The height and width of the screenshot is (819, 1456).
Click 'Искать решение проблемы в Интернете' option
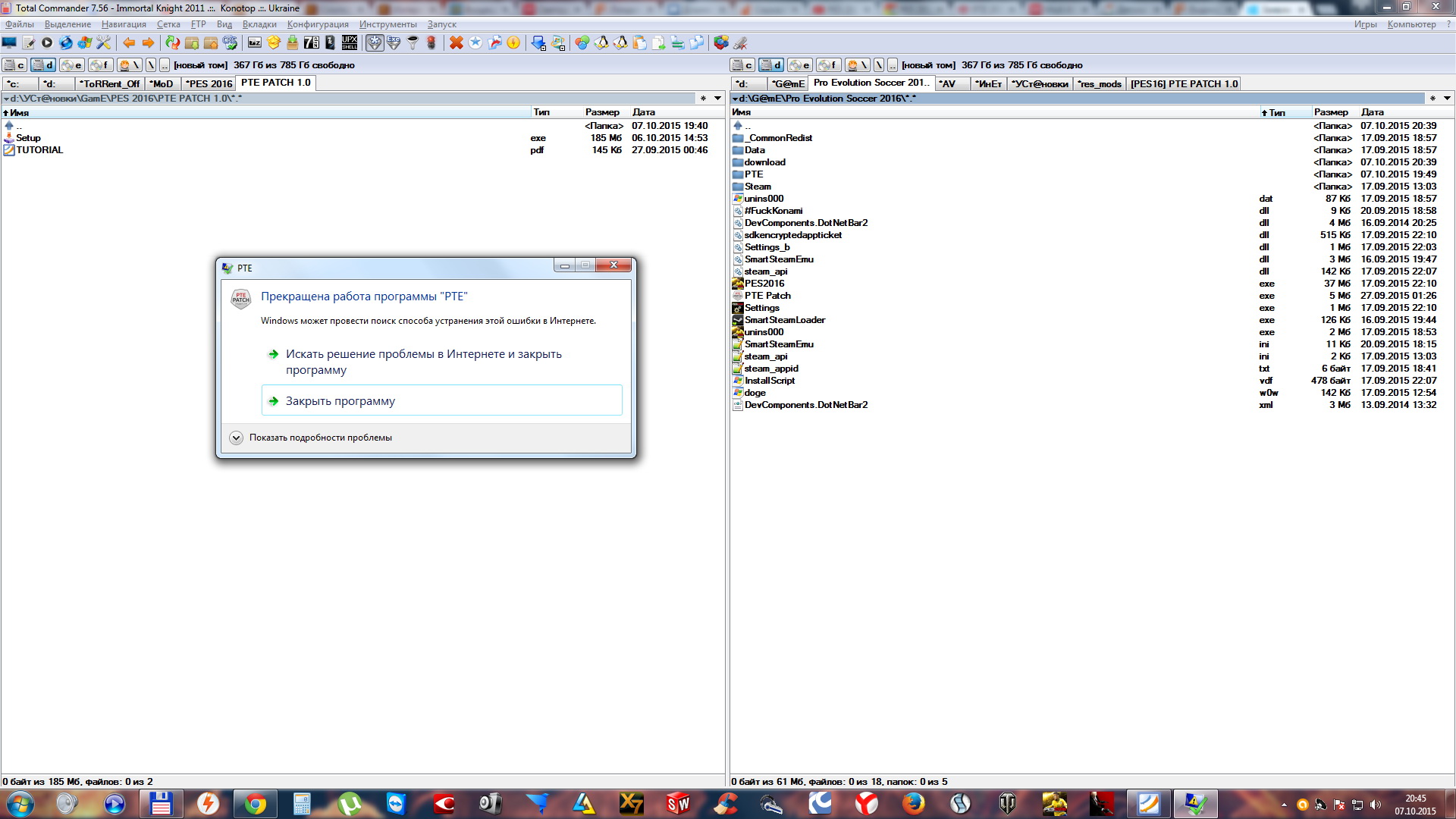[441, 362]
